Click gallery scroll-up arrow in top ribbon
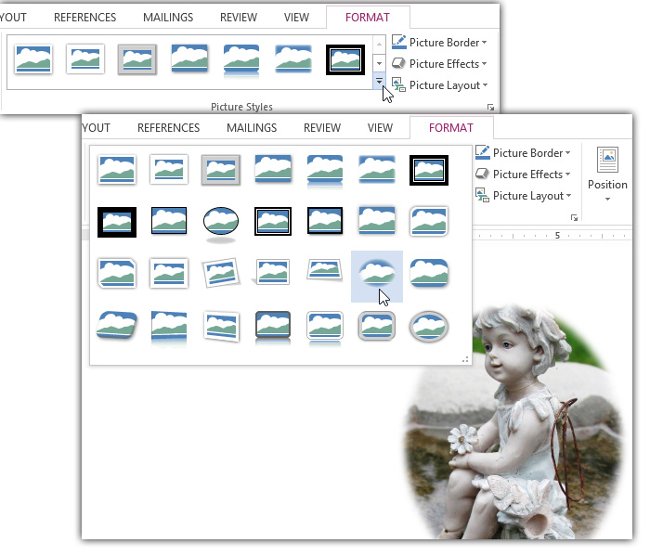Image resolution: width=650 pixels, height=556 pixels. (379, 45)
